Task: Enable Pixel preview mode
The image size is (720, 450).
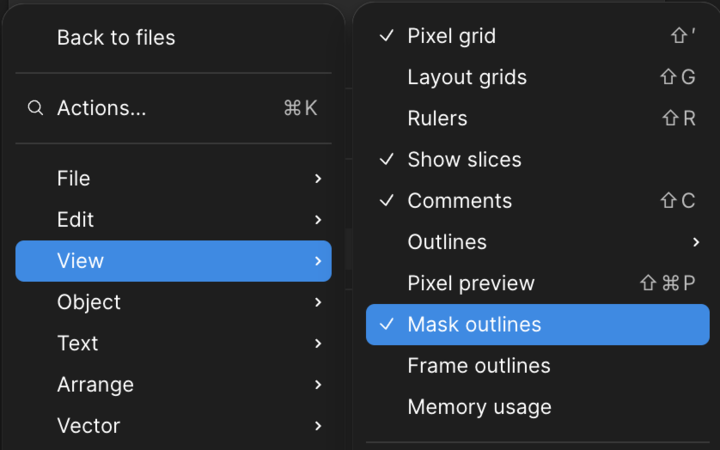Action: (x=538, y=283)
